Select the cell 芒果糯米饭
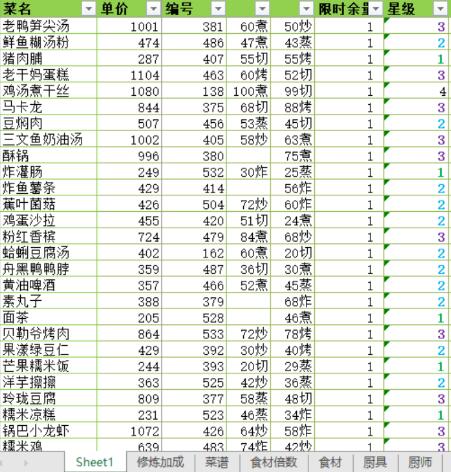 click(x=48, y=366)
